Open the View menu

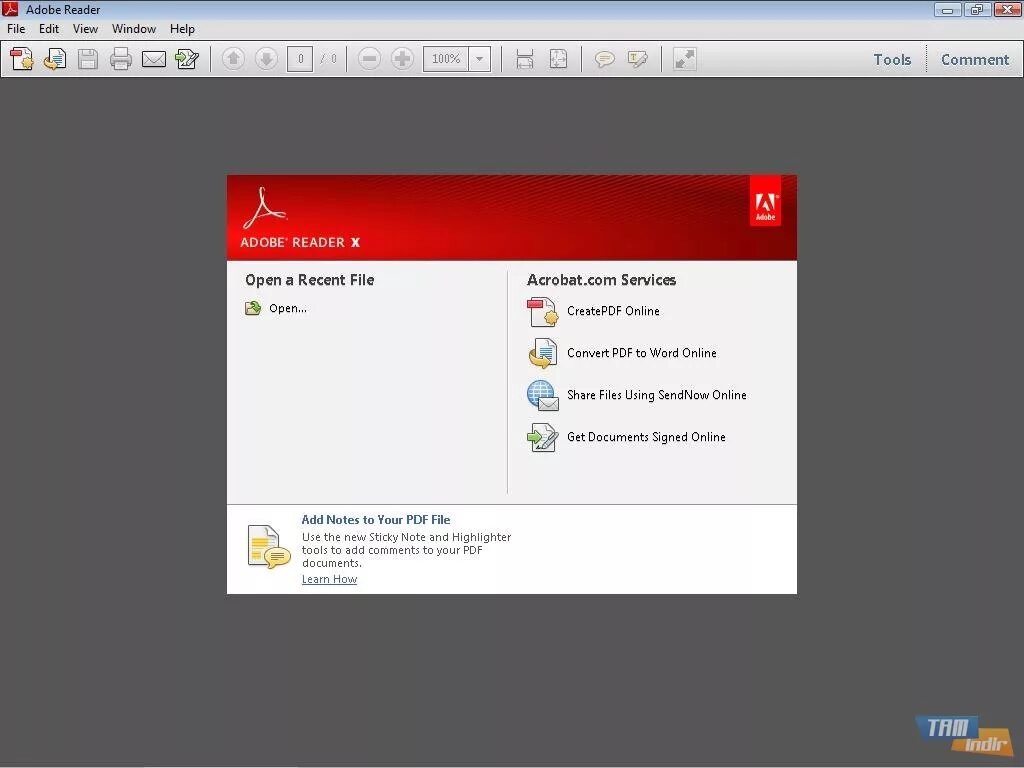click(86, 29)
